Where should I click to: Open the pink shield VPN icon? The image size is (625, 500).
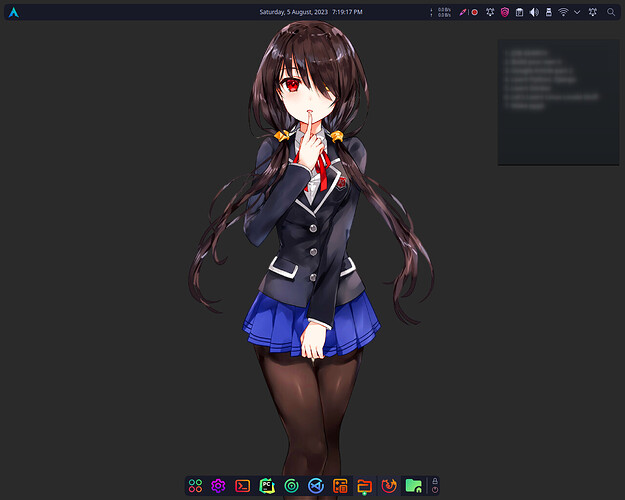(505, 12)
